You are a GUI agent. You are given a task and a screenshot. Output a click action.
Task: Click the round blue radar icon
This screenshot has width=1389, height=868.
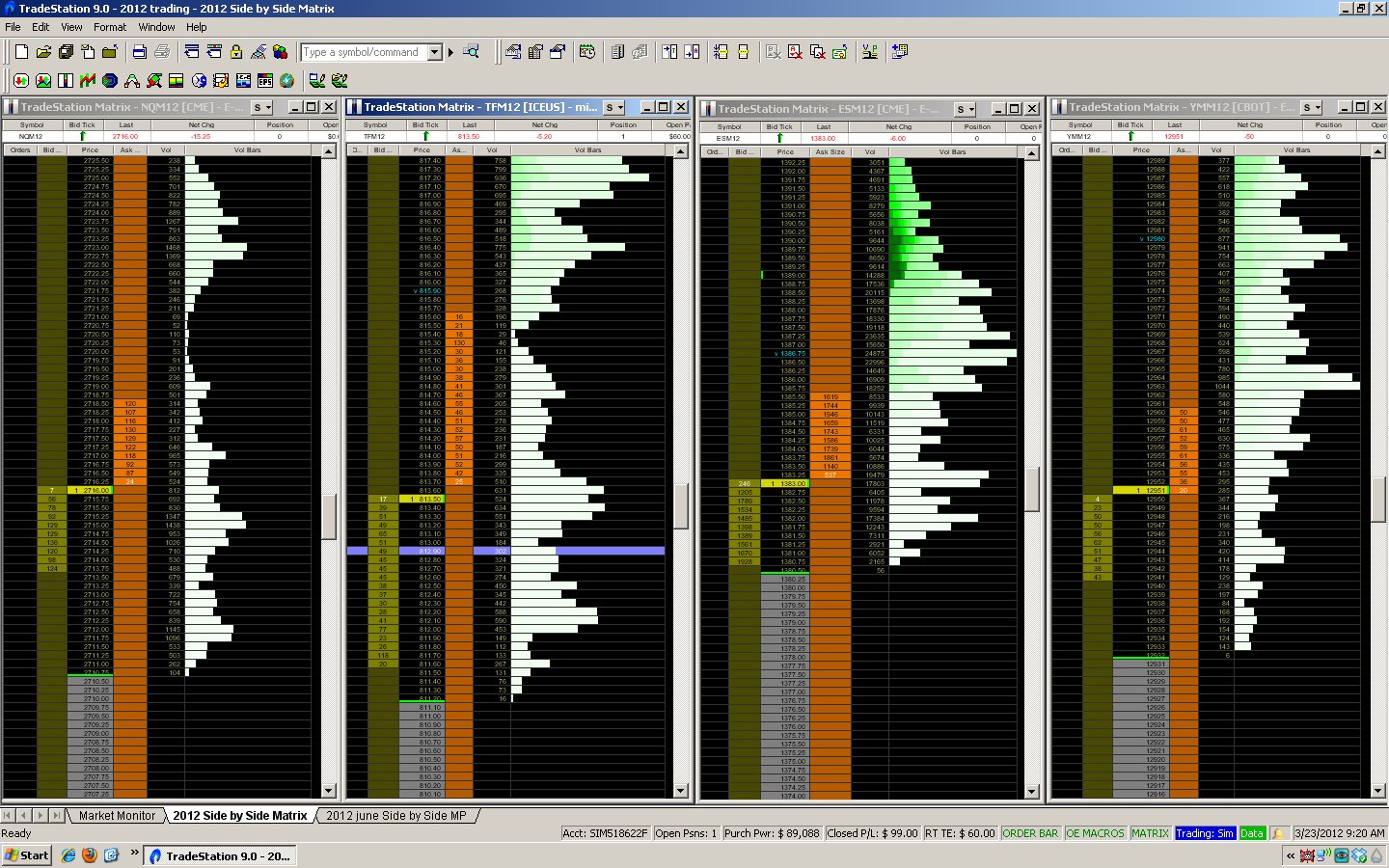(x=110, y=81)
